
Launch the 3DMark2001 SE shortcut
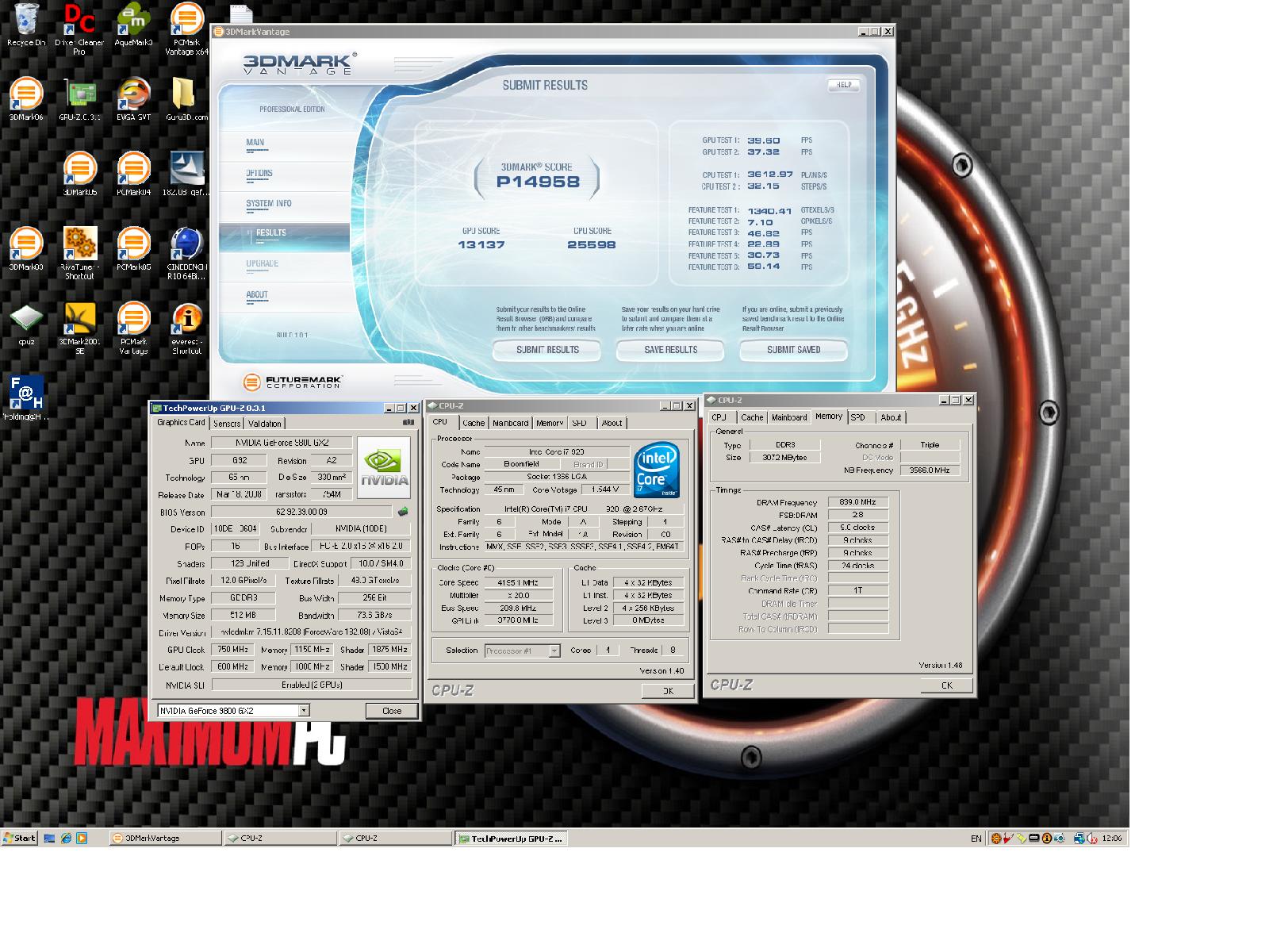(79, 328)
